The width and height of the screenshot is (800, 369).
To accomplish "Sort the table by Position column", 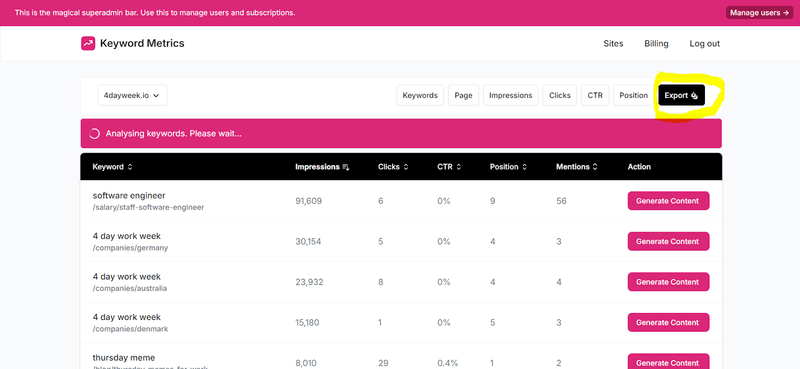I will [x=507, y=167].
